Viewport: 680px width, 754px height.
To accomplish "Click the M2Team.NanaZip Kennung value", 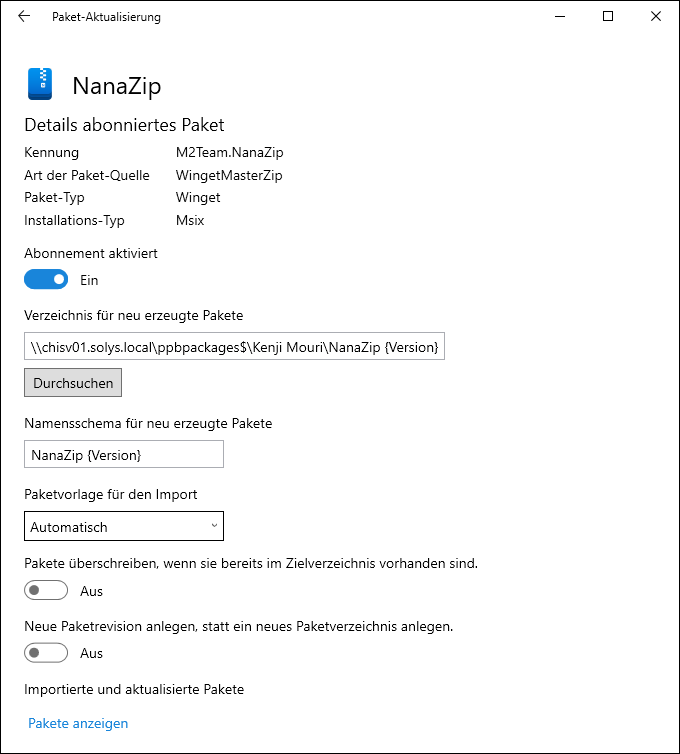I will click(x=229, y=153).
